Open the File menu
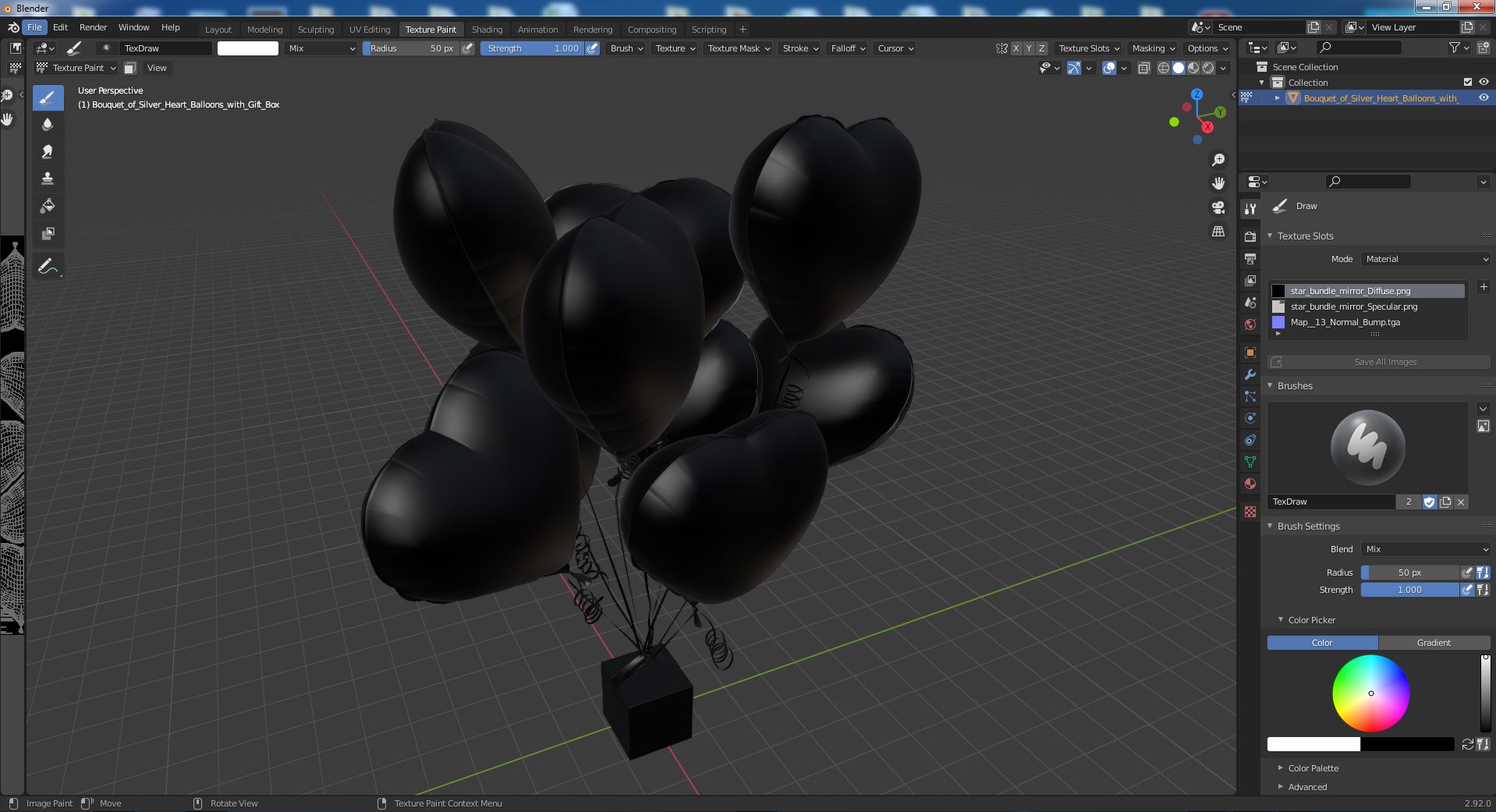This screenshot has width=1496, height=812. pos(34,27)
